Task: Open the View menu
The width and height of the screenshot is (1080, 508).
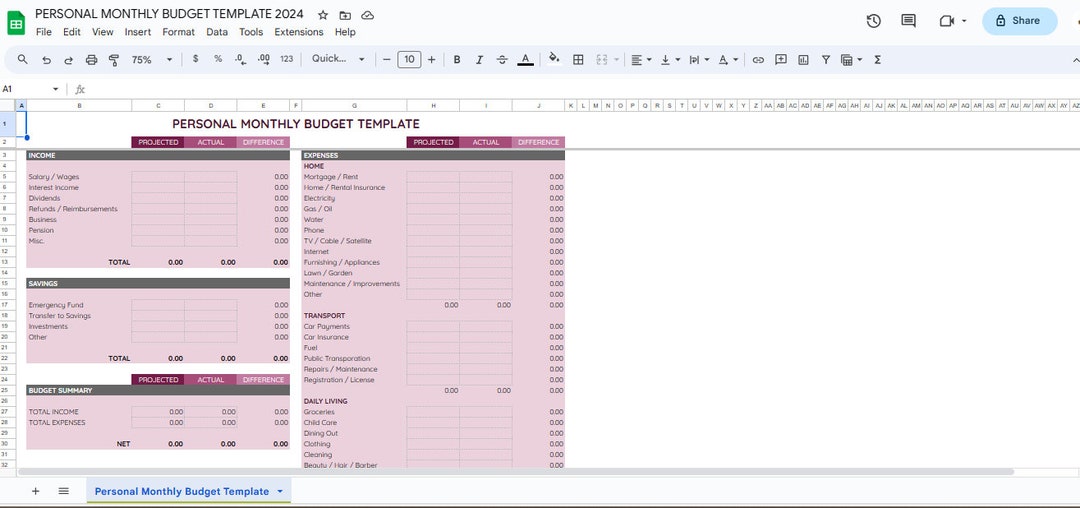Action: pyautogui.click(x=103, y=32)
